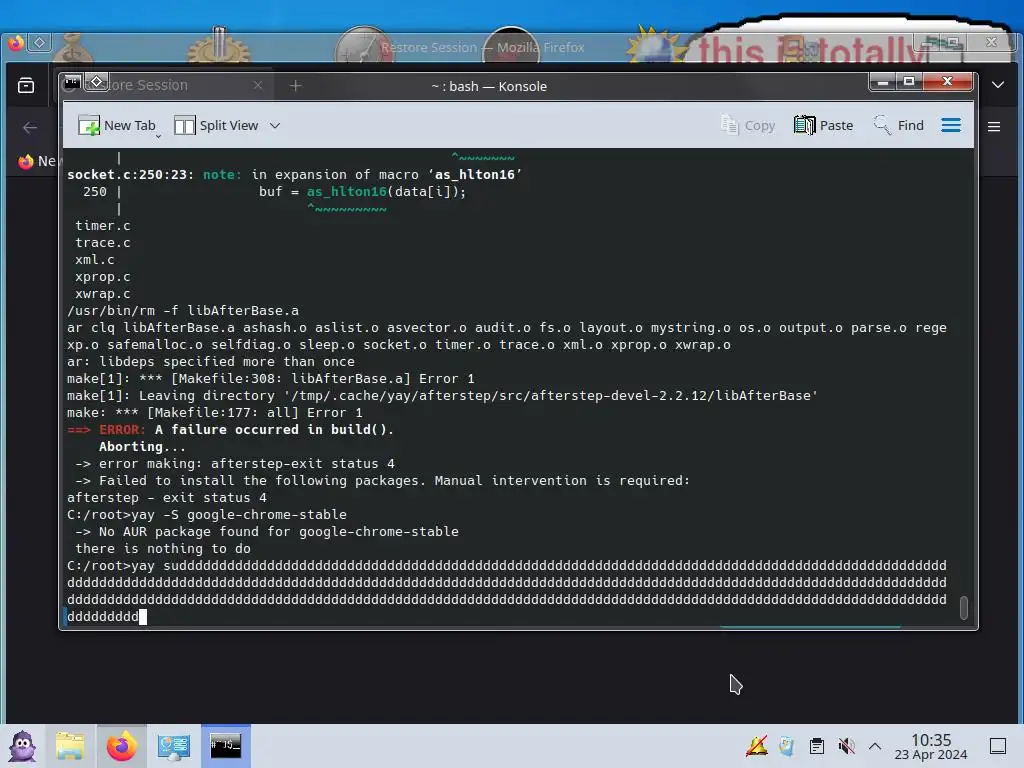Click the notifications tray icon
This screenshot has width=1024, height=768.
(x=757, y=746)
